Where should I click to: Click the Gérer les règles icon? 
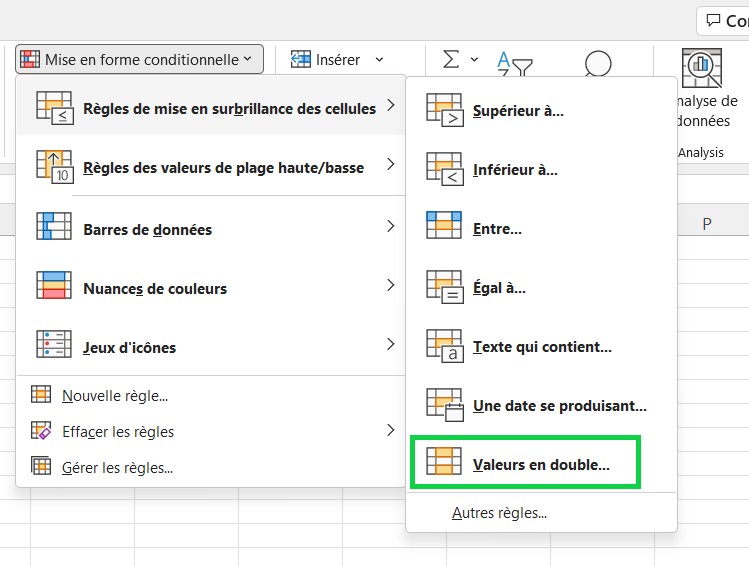point(41,466)
